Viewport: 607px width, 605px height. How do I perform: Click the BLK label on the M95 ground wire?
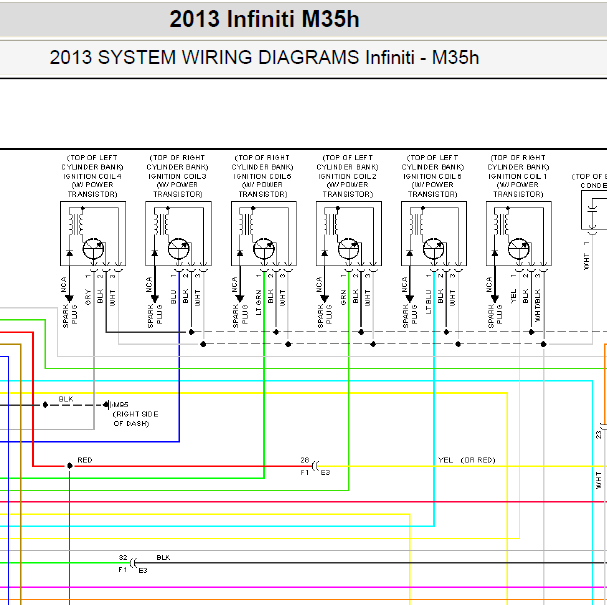pos(66,399)
